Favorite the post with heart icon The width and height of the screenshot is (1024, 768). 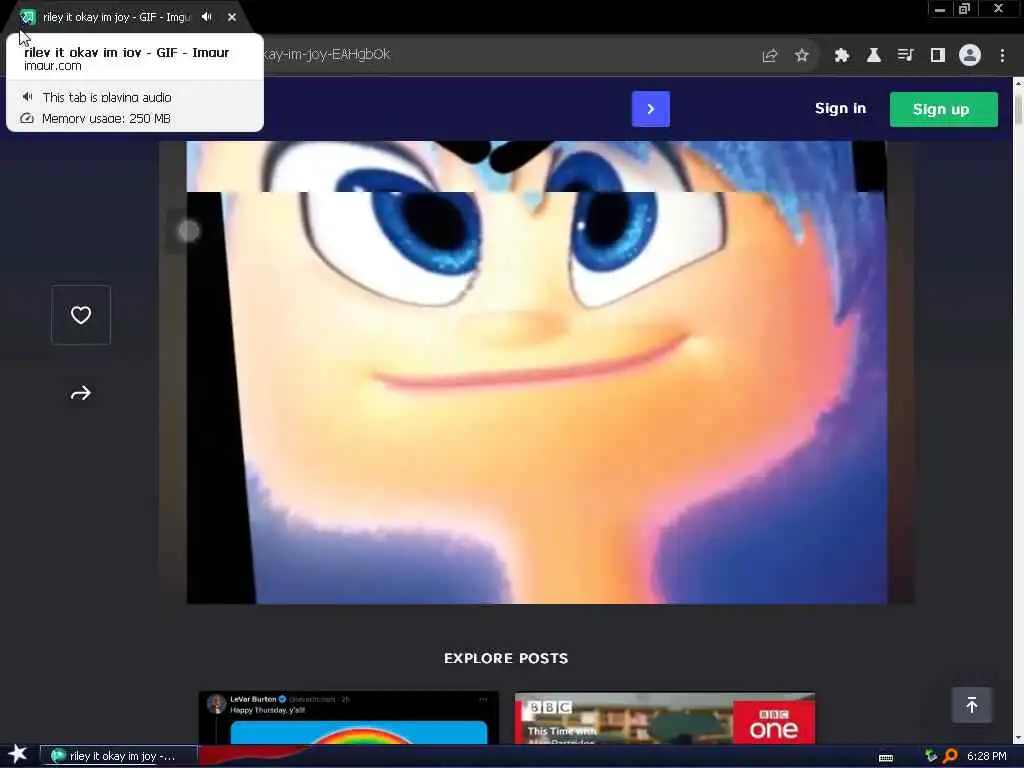point(81,315)
